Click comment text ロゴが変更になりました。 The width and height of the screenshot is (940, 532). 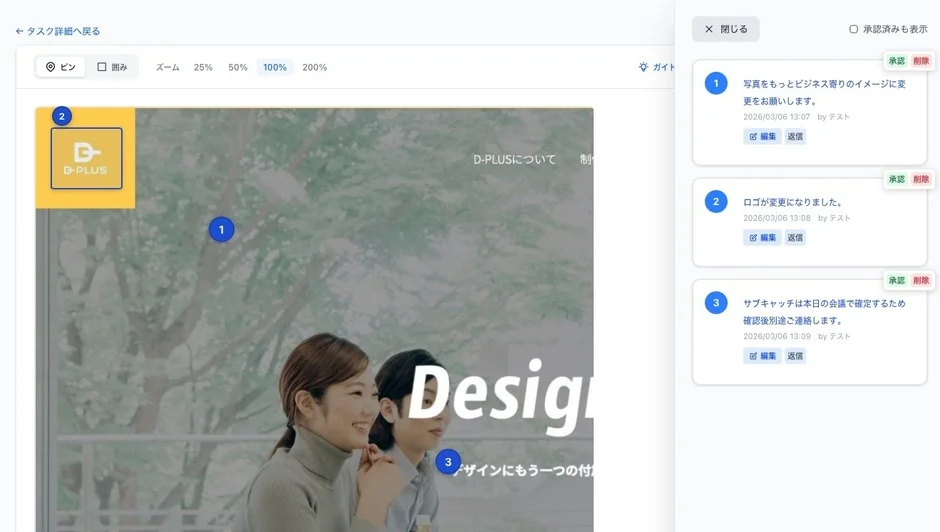pyautogui.click(x=793, y=202)
